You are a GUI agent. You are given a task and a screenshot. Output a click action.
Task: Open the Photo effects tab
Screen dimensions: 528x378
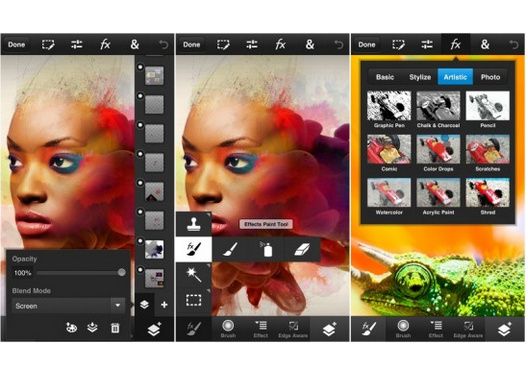click(x=490, y=77)
